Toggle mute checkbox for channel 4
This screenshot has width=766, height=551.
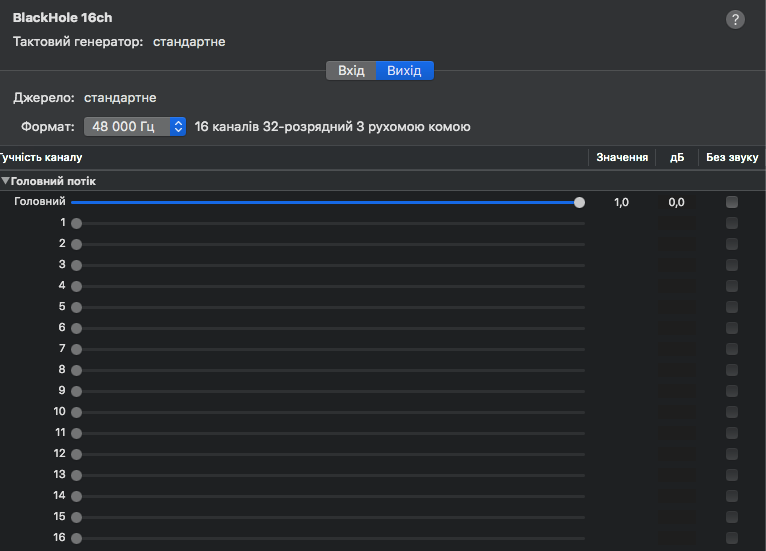pos(732,286)
